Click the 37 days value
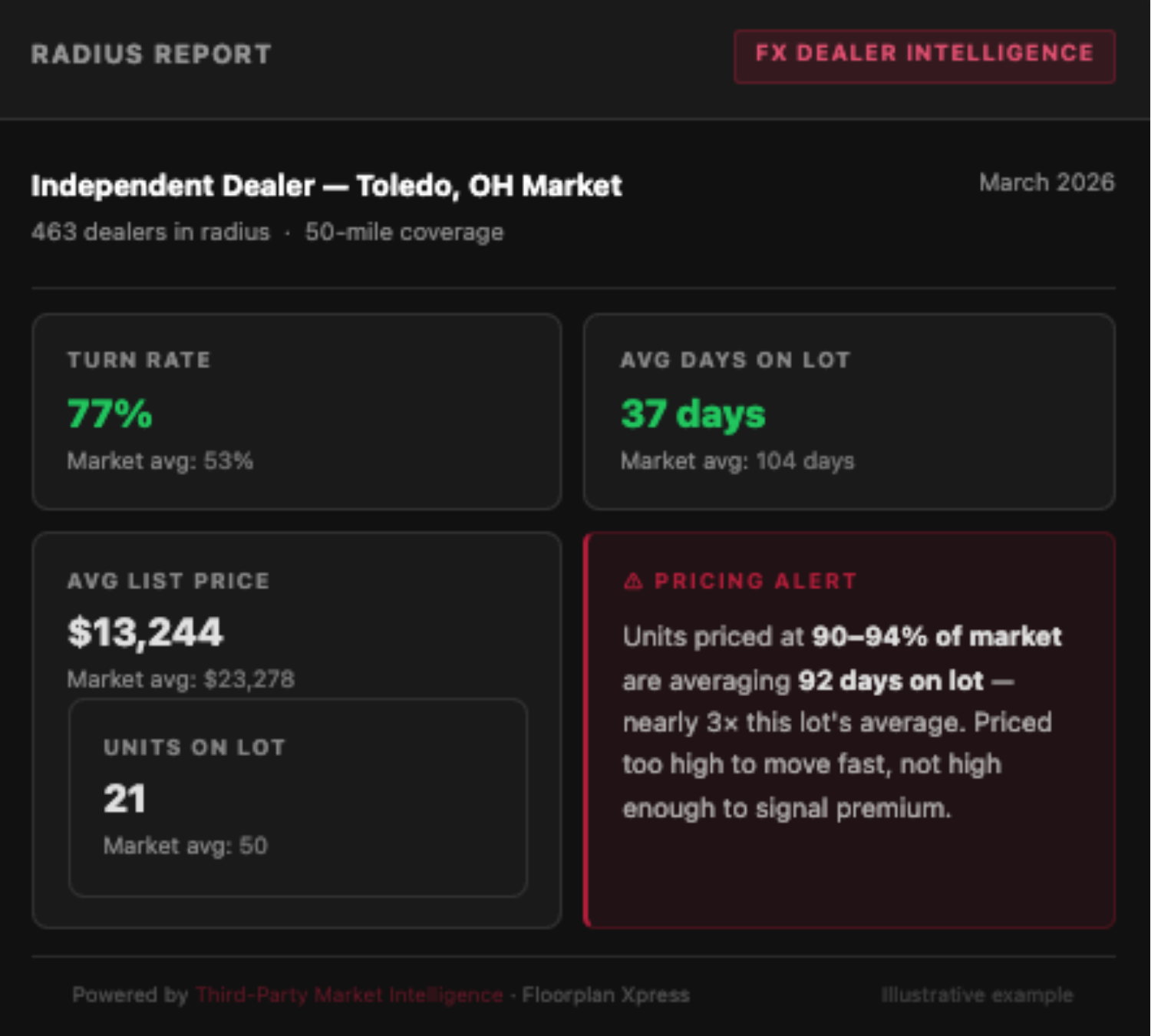Image resolution: width=1151 pixels, height=1036 pixels. point(693,414)
